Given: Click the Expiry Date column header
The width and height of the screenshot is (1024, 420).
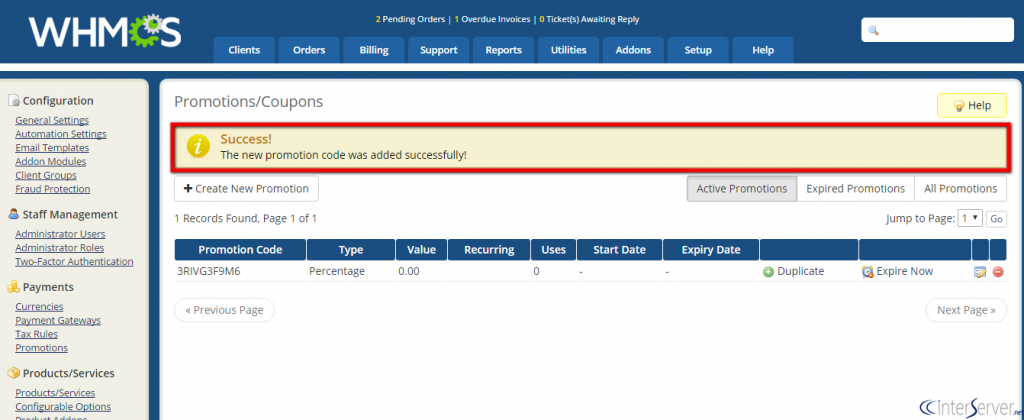Looking at the screenshot, I should coord(711,250).
